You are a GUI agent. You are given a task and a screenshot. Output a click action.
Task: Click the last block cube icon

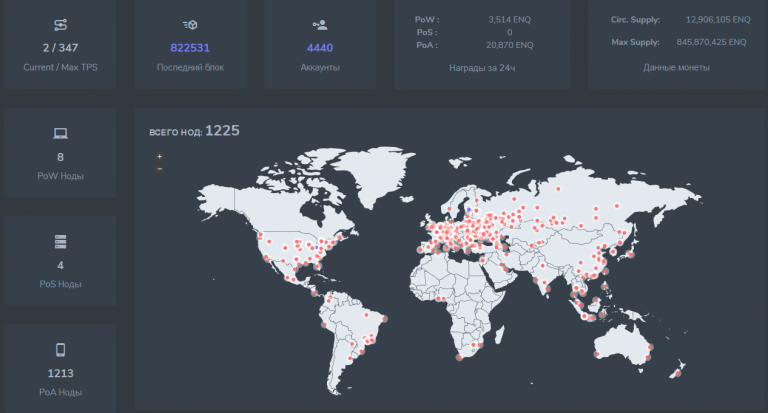pos(190,24)
